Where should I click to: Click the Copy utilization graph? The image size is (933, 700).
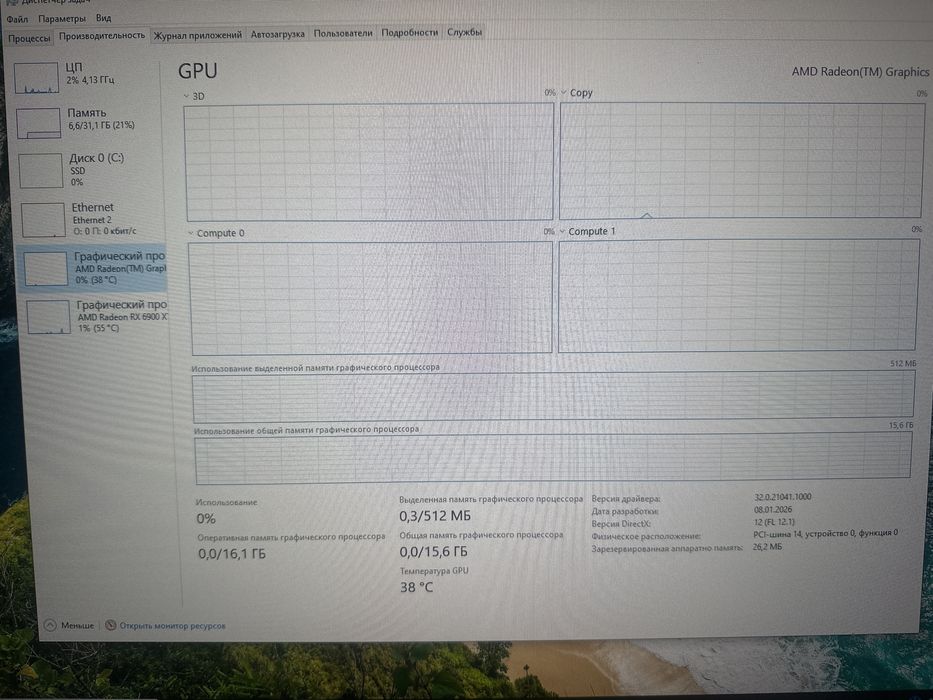pos(741,160)
